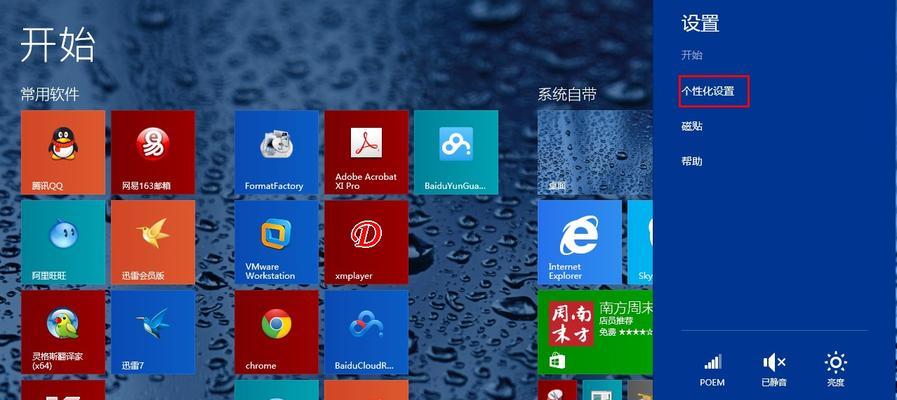
Task: Click the 已静音 volume icon
Action: click(774, 370)
